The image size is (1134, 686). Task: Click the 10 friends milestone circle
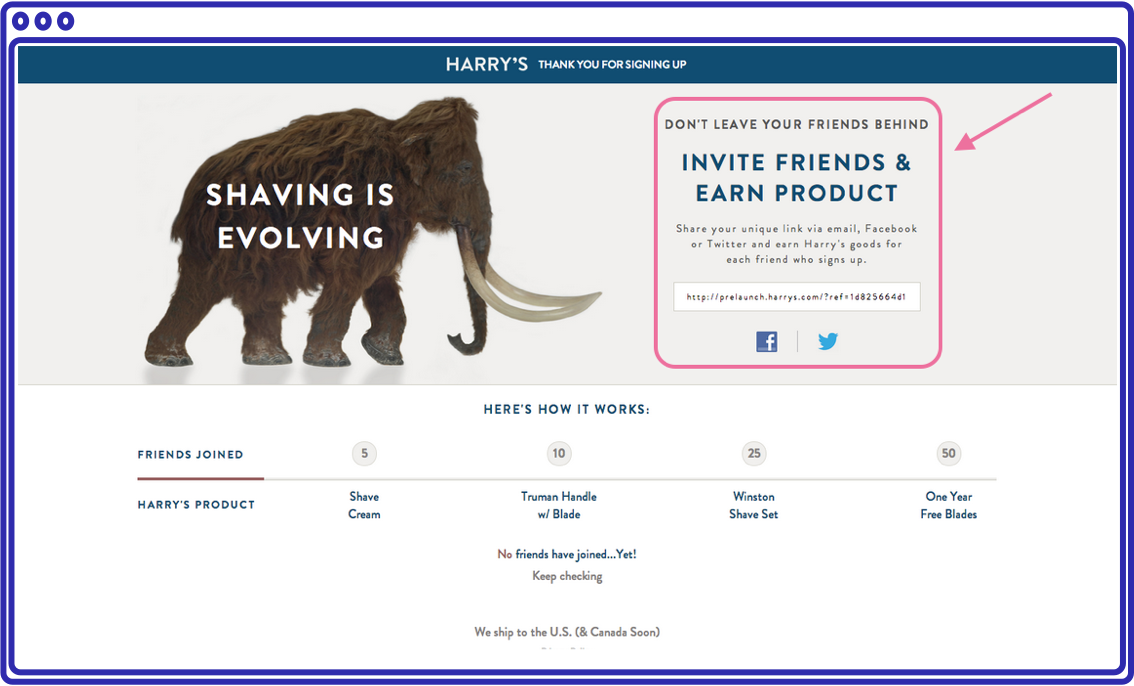click(559, 453)
